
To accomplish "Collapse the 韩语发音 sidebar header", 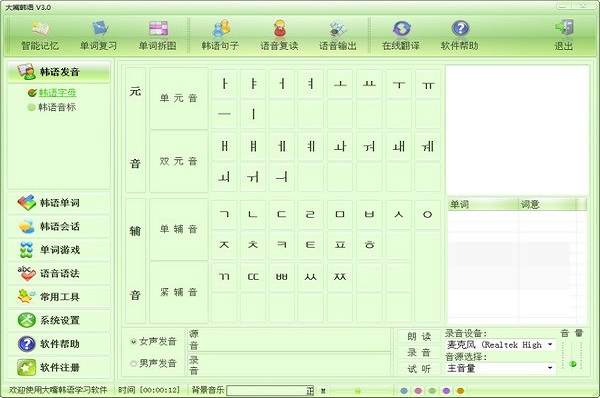I will tap(59, 72).
